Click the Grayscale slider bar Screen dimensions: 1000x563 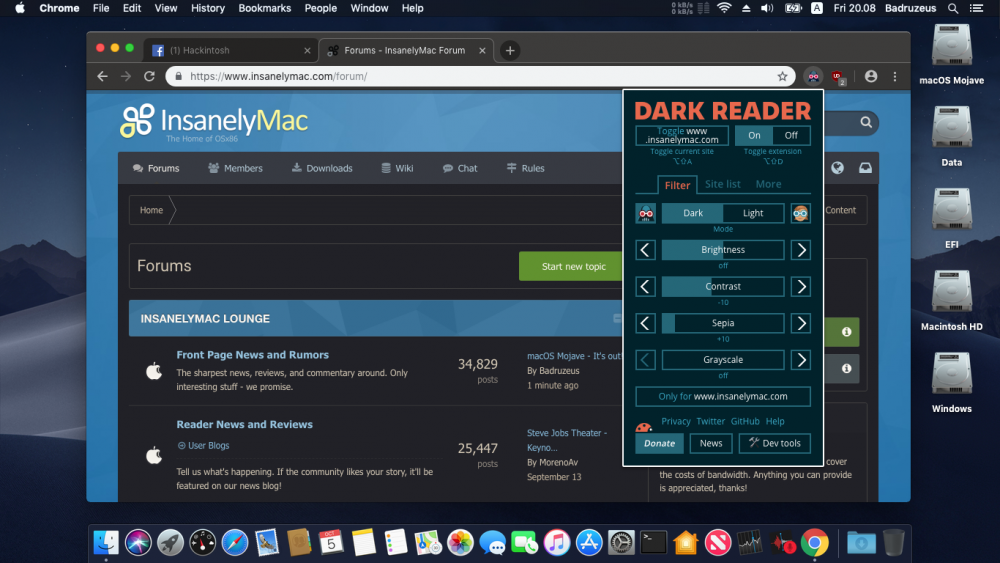click(x=723, y=360)
